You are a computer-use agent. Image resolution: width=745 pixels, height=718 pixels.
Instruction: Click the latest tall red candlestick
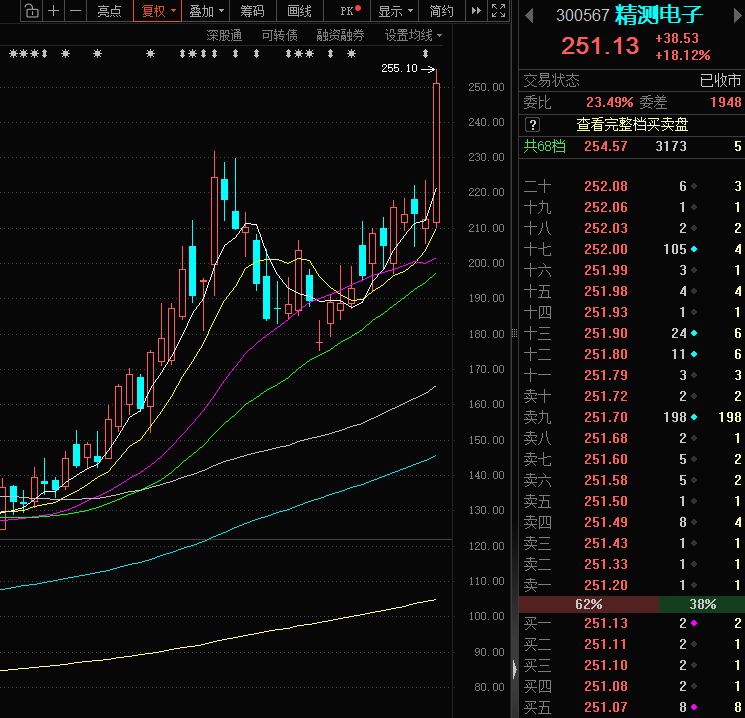436,153
